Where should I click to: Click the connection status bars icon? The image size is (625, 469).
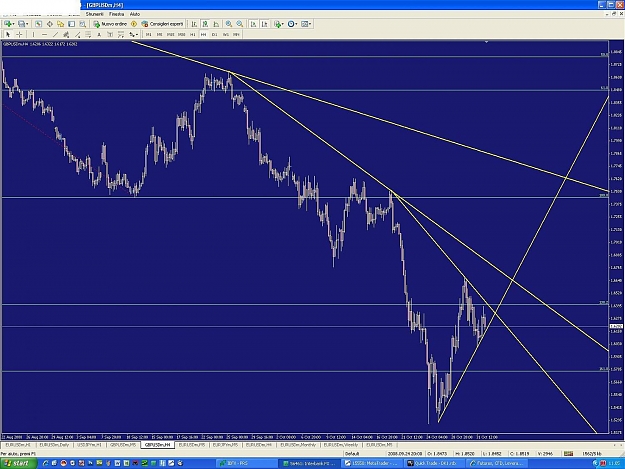coord(568,453)
